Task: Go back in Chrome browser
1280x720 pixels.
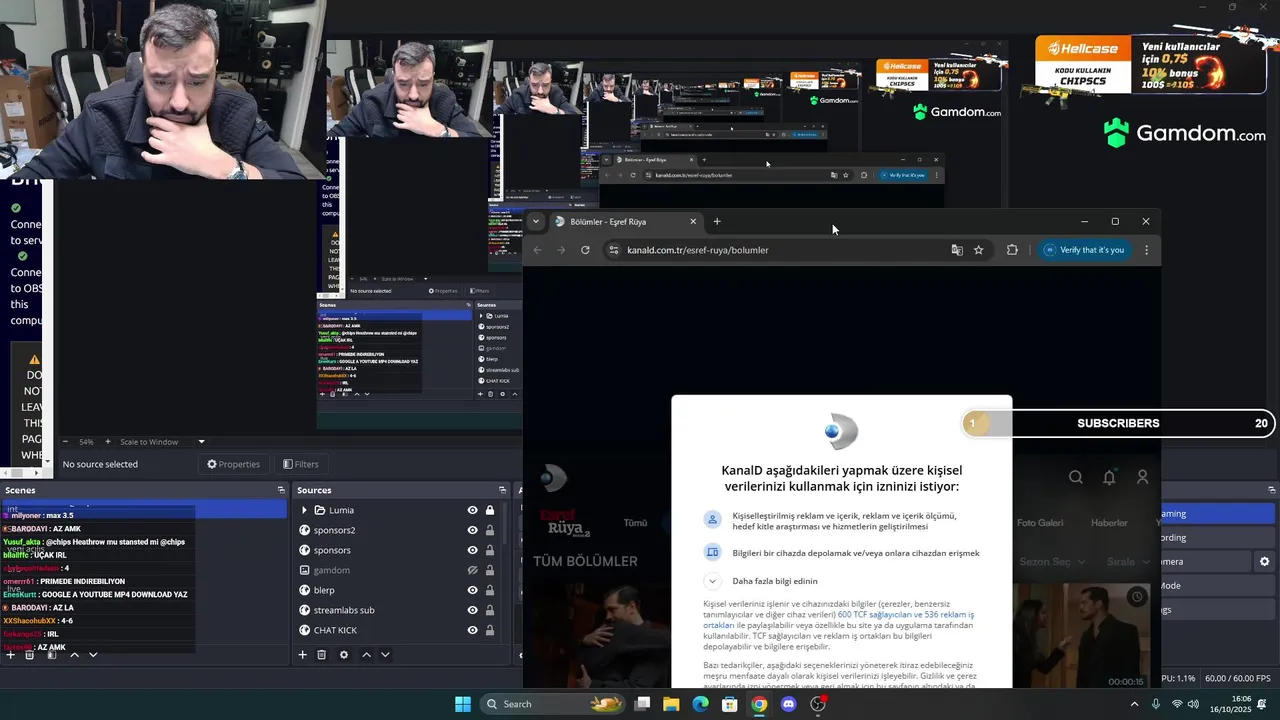Action: click(537, 250)
